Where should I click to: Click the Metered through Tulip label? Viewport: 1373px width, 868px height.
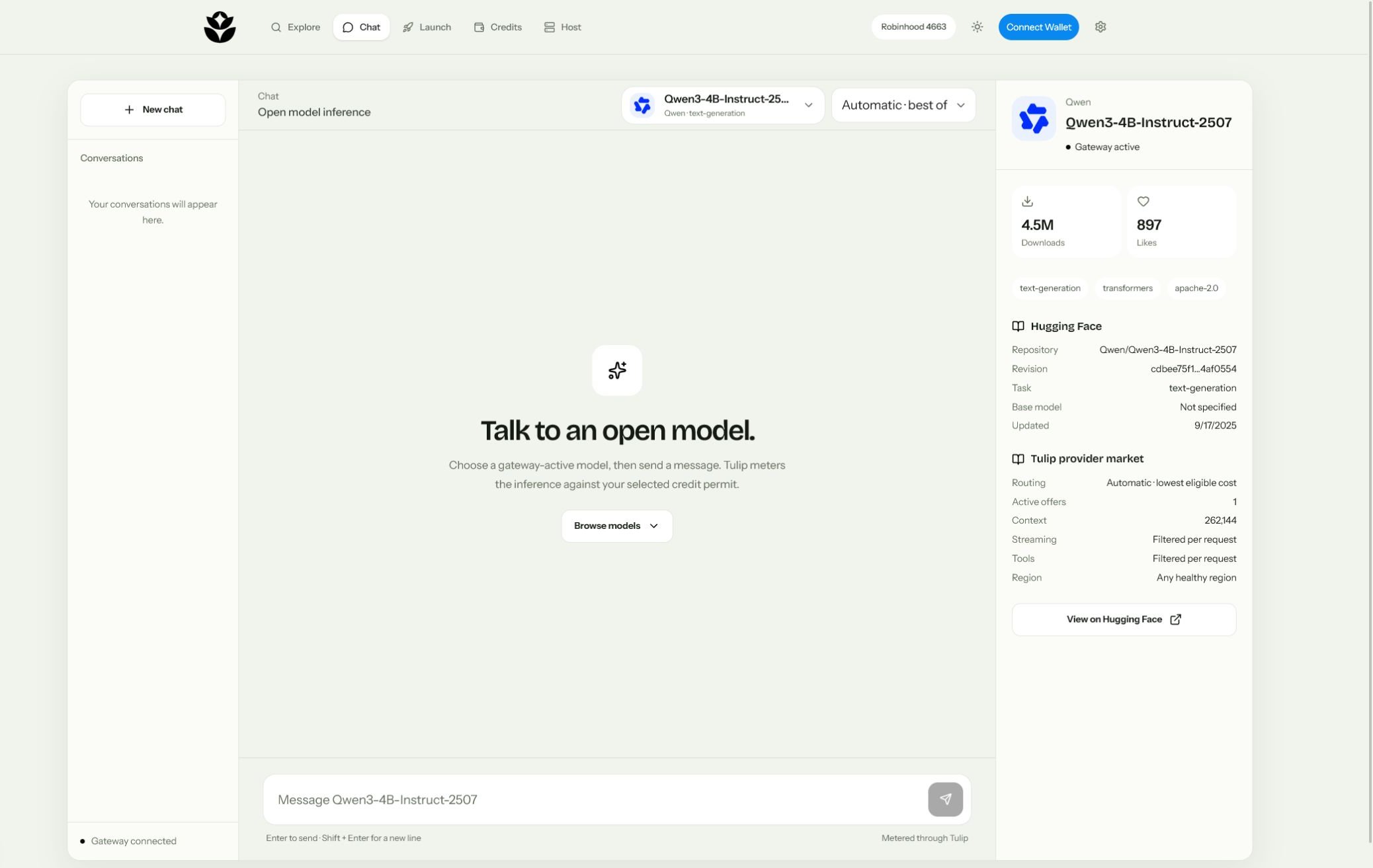click(925, 838)
